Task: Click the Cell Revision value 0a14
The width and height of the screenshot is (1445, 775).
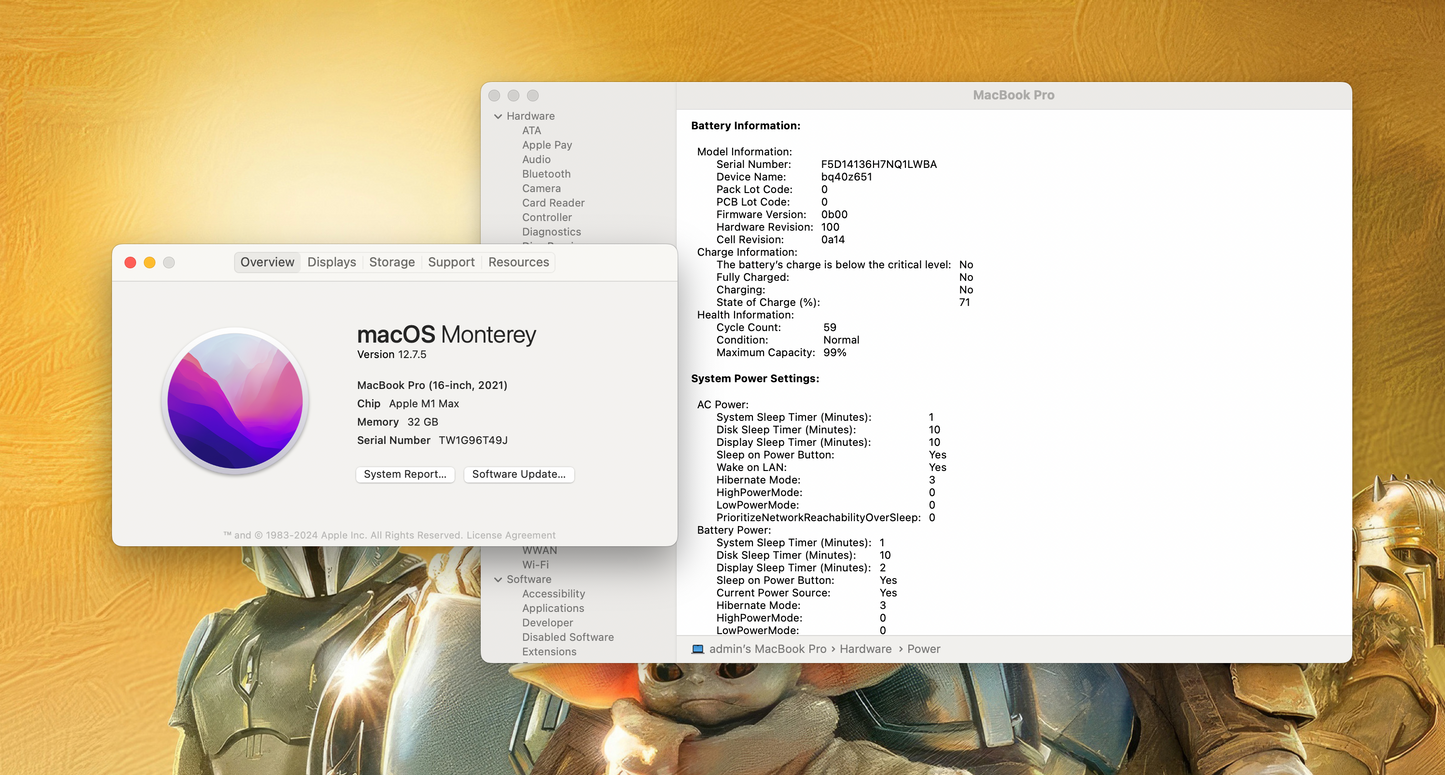Action: [x=833, y=240]
